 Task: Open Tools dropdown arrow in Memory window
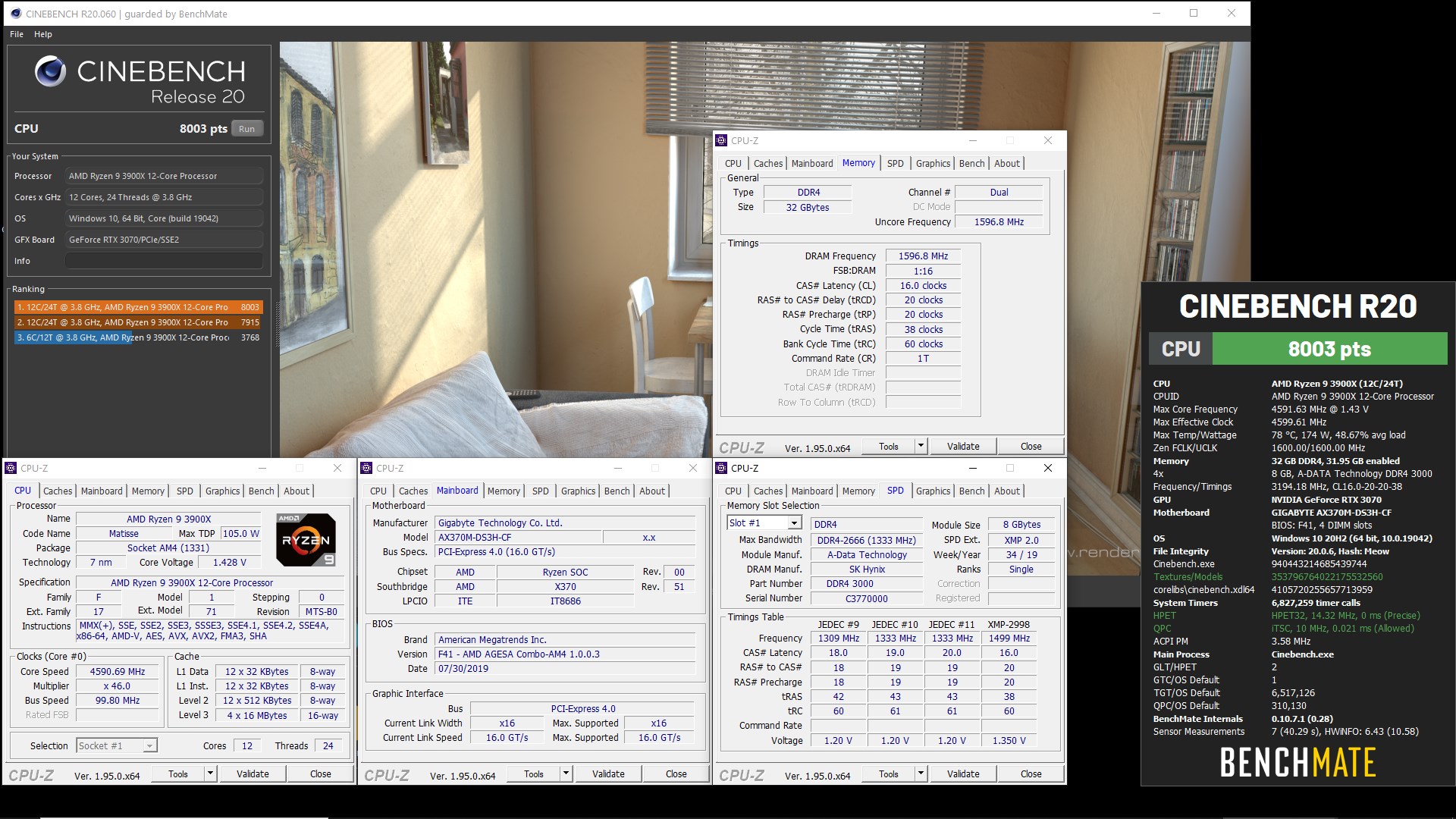(x=921, y=446)
